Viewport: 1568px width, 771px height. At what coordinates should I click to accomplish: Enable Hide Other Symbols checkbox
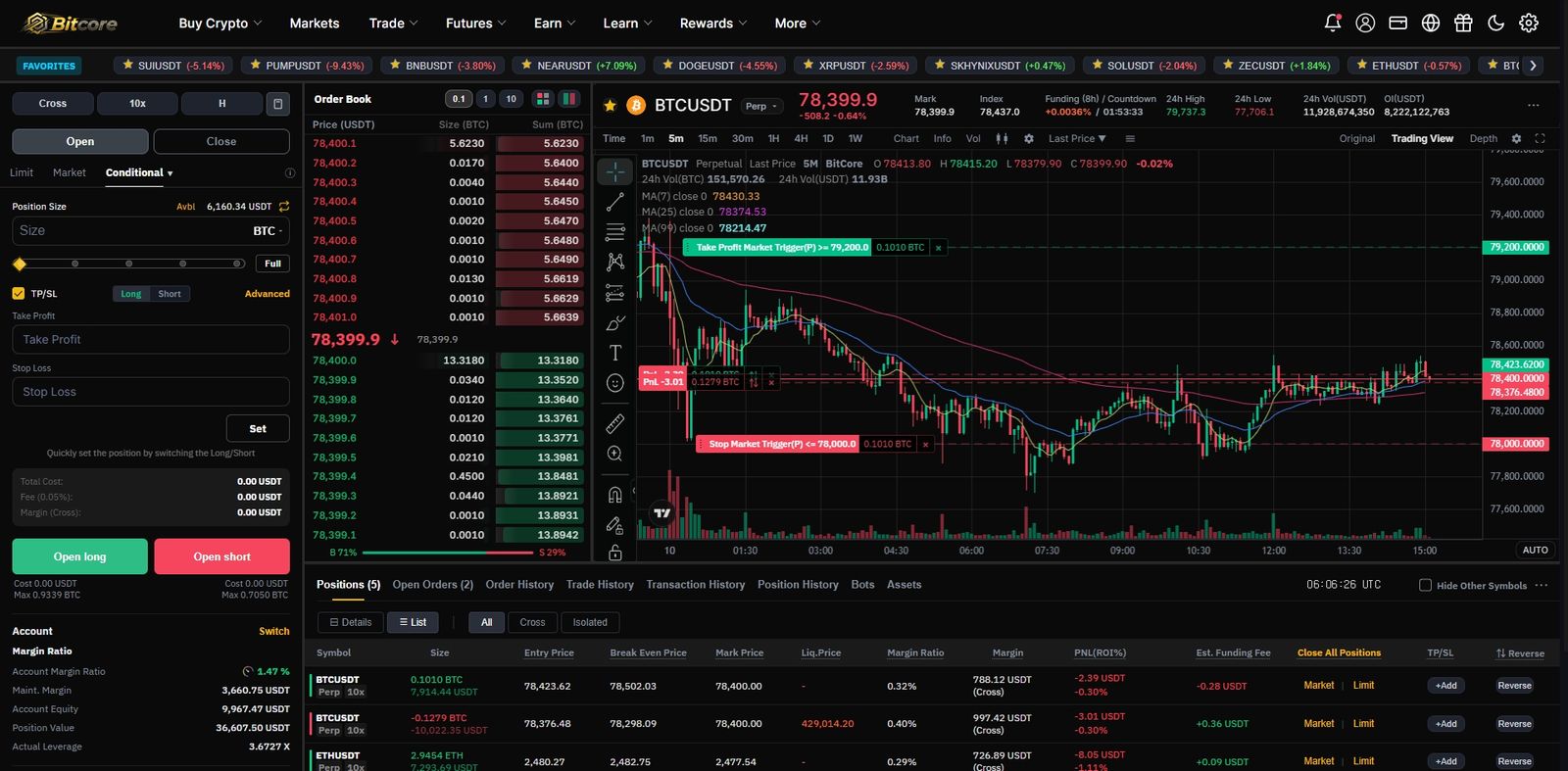point(1425,585)
